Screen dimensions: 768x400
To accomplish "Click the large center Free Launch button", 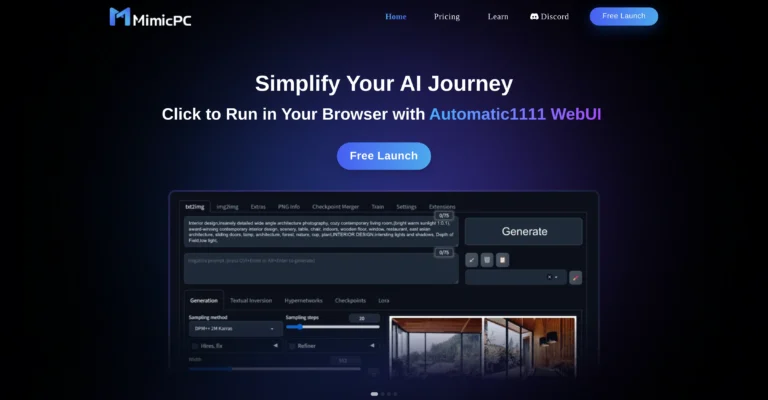I will click(x=383, y=156).
